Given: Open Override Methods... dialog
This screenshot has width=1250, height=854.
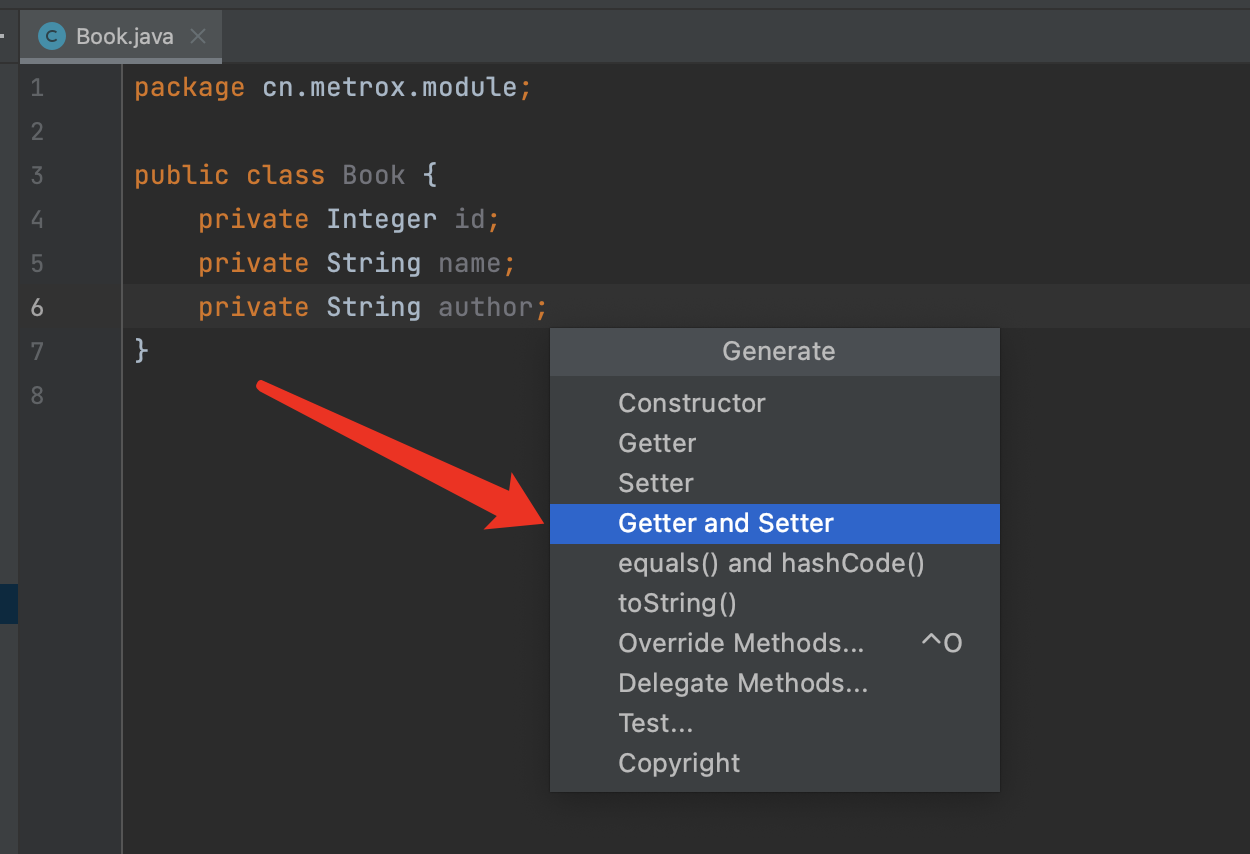Looking at the screenshot, I should click(741, 643).
